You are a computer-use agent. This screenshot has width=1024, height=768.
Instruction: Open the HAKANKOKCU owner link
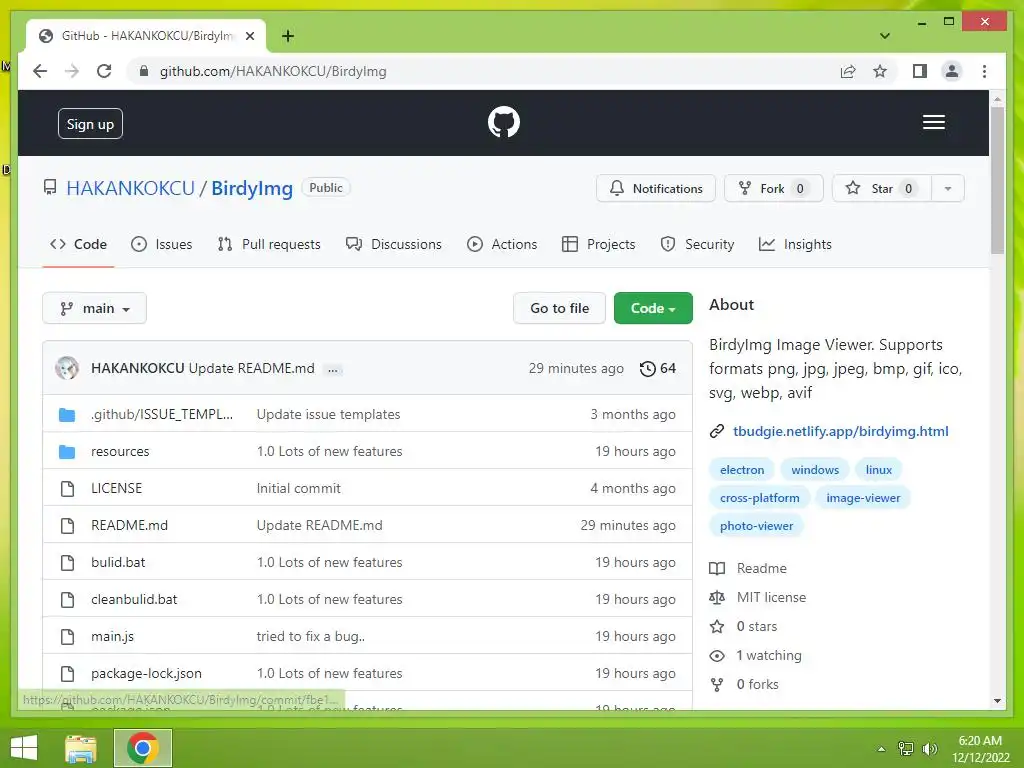(x=131, y=189)
